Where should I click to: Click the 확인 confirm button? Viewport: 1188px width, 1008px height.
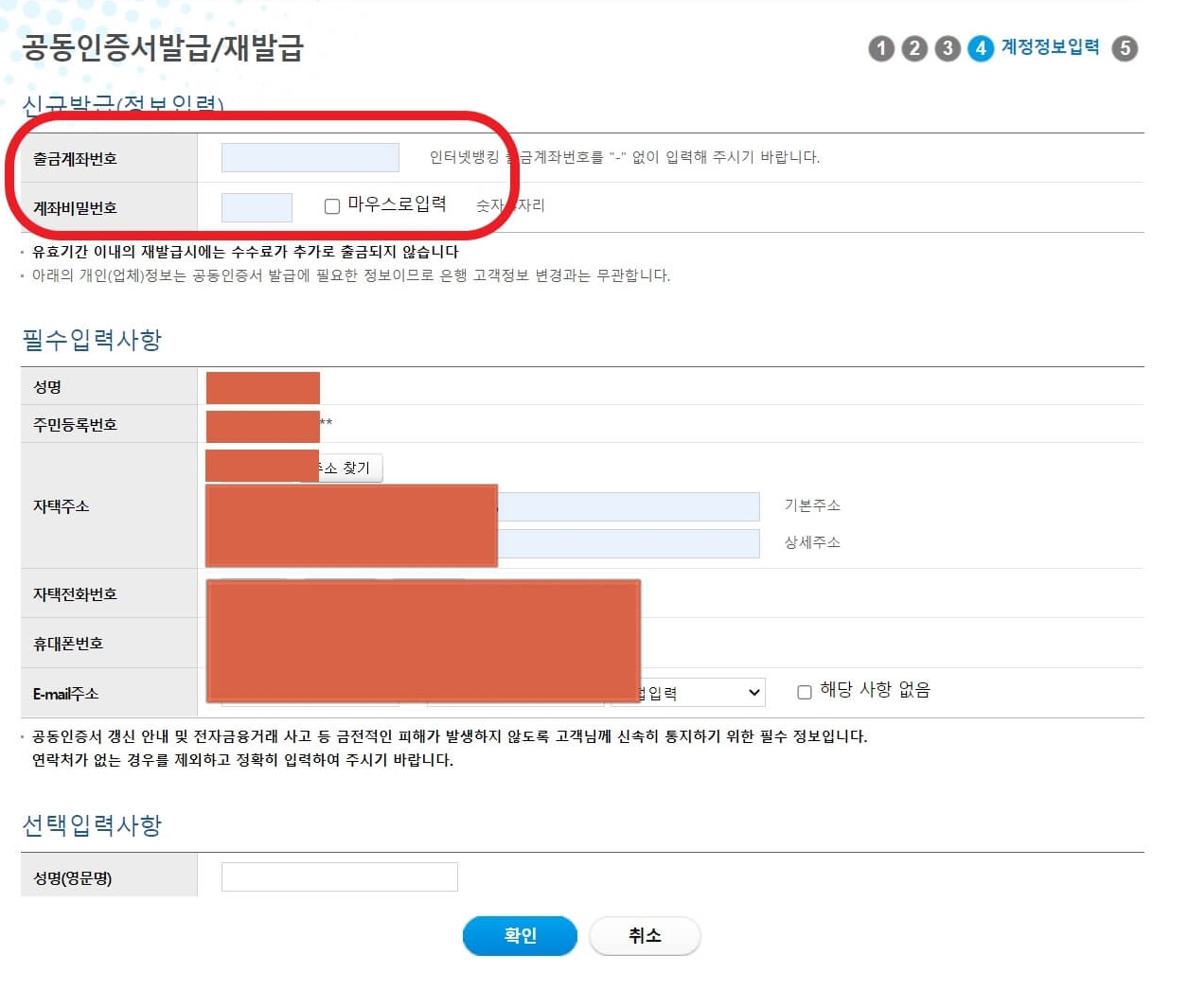click(x=520, y=935)
